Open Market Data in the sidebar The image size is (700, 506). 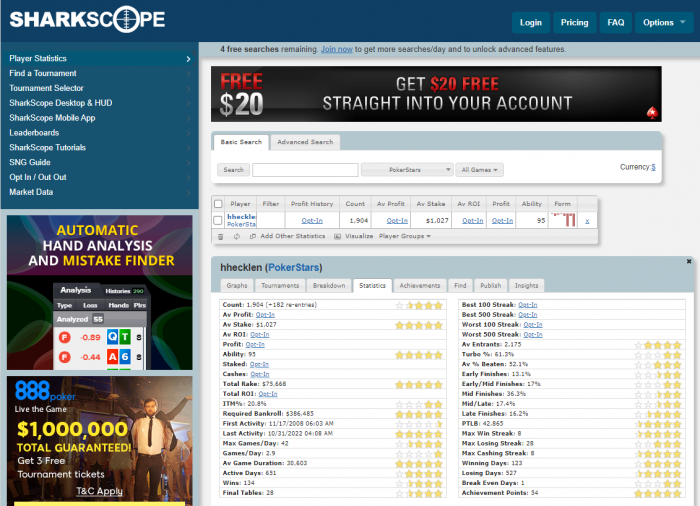click(100, 192)
